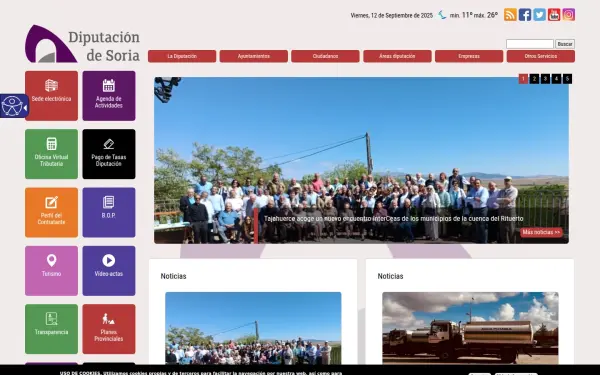
Task: Open the Empresas menu
Action: click(469, 56)
